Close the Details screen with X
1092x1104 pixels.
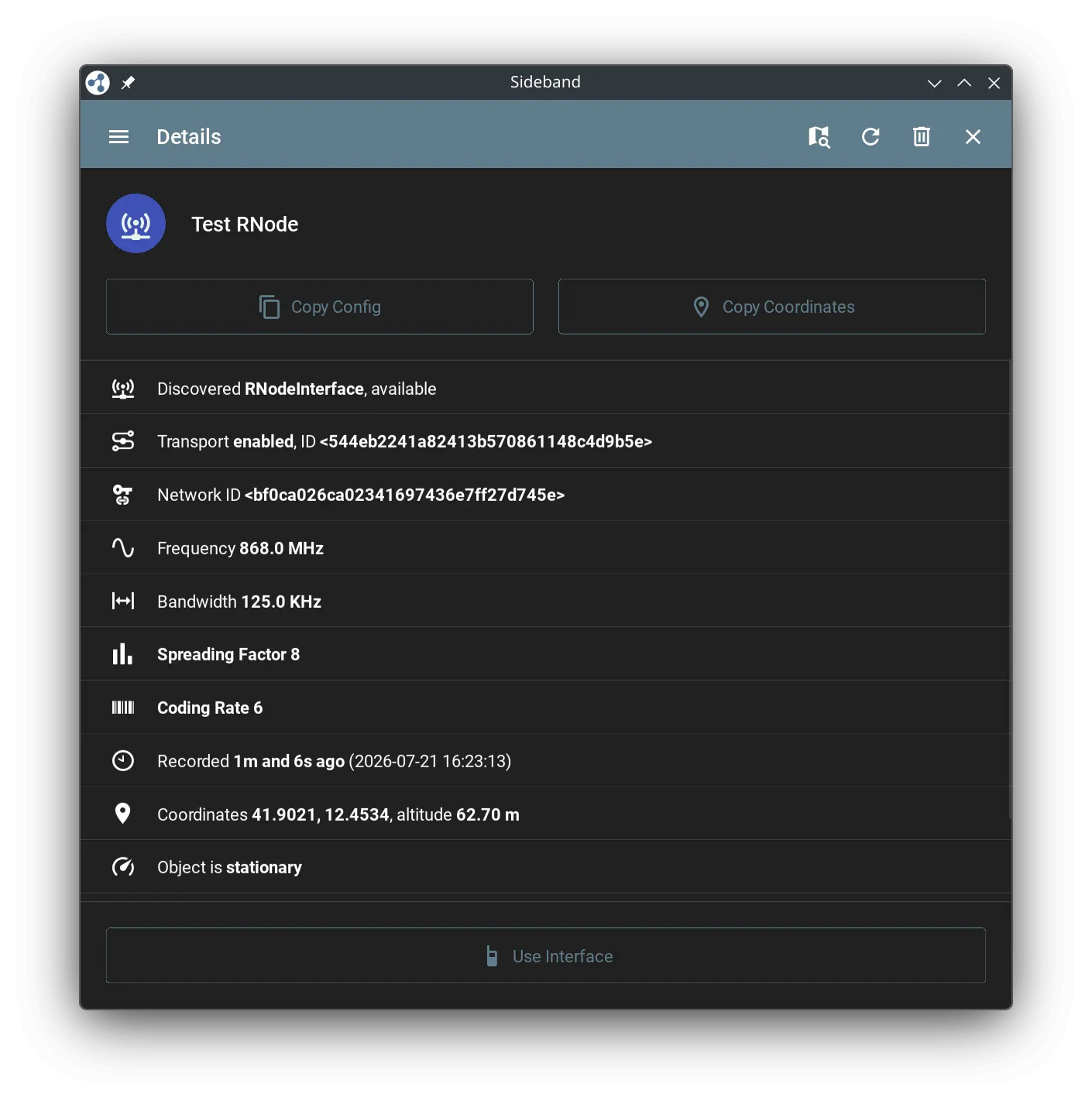click(x=973, y=137)
